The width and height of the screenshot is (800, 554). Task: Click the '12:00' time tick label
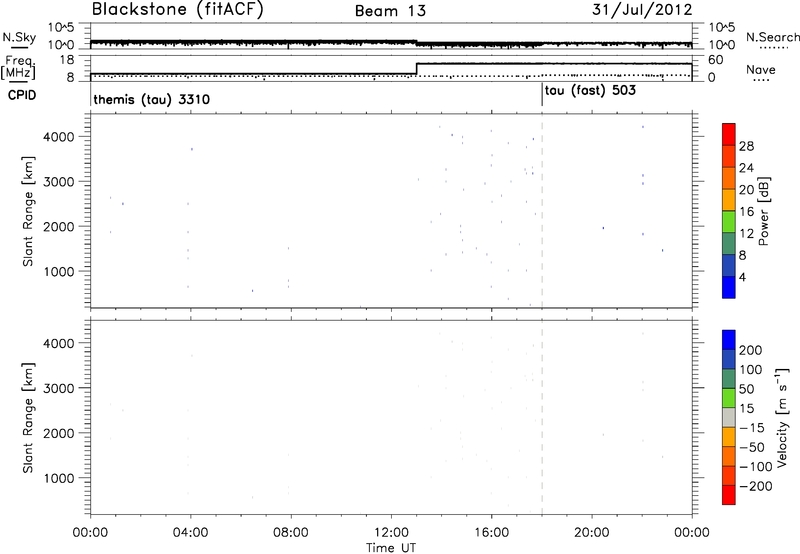[x=391, y=533]
